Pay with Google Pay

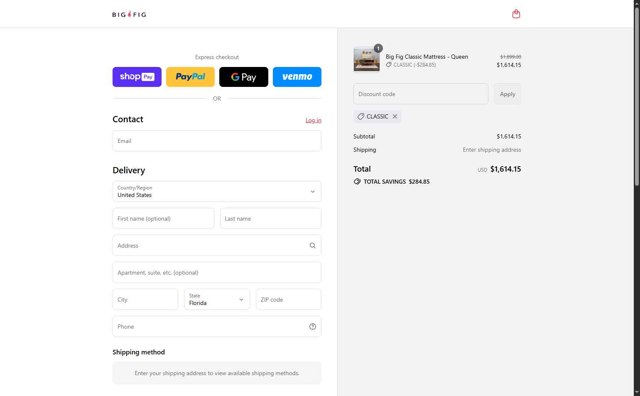[x=244, y=77]
